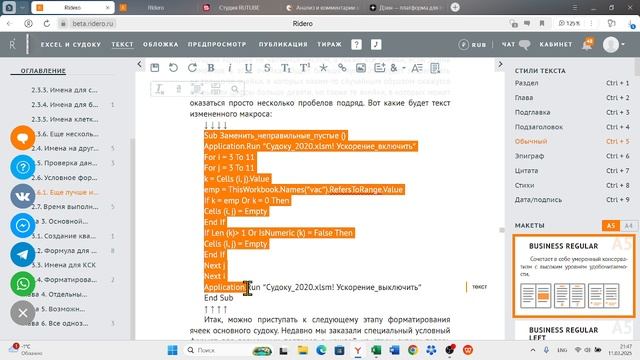Insert a hyperlink
This screenshot has height=360, width=640.
point(342,68)
